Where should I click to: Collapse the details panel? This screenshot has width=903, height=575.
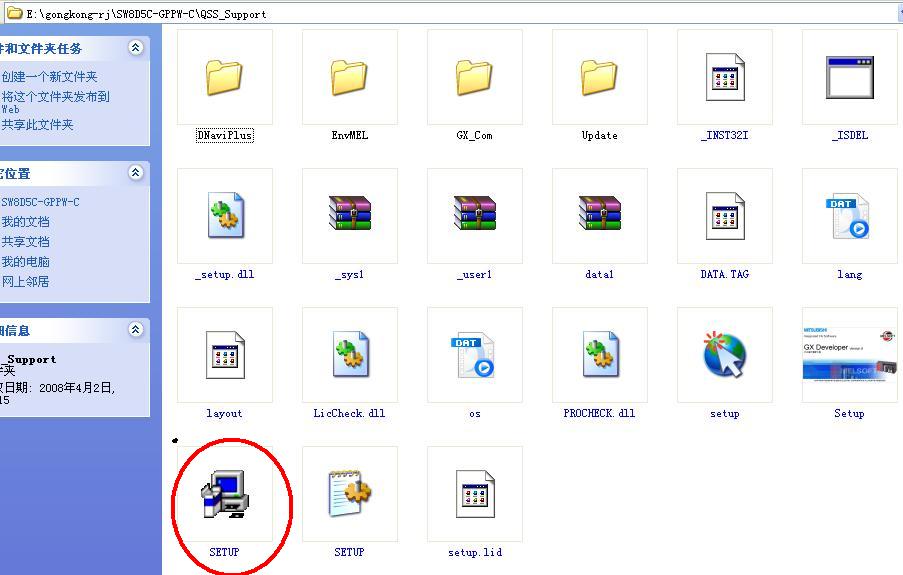point(135,330)
